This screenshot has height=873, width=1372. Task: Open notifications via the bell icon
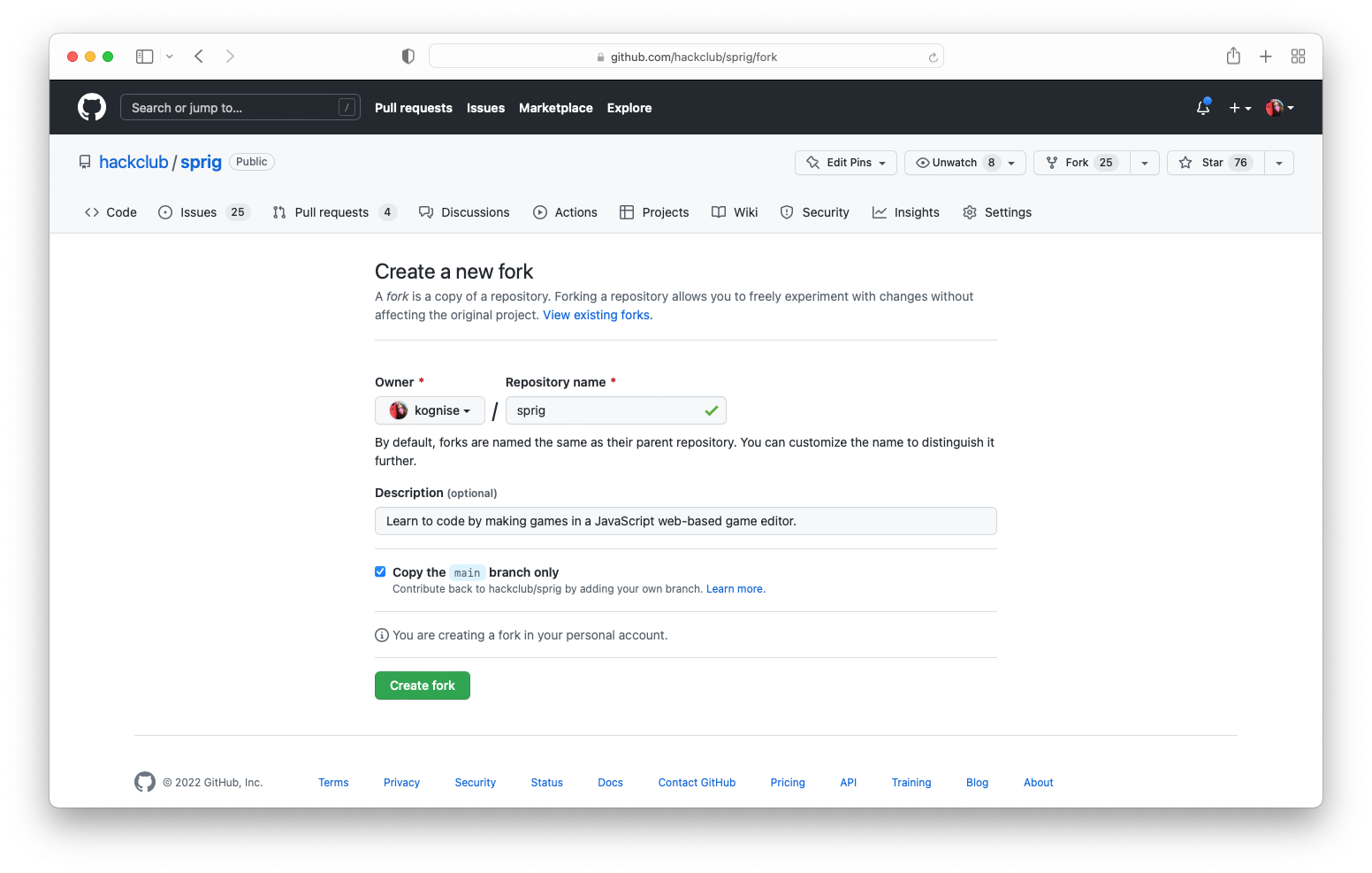(x=1202, y=107)
